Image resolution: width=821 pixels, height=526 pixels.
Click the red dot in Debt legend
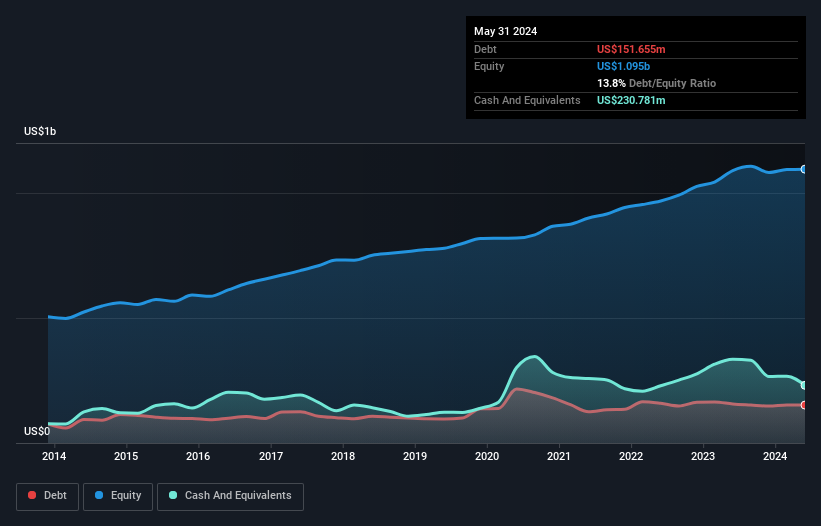(x=33, y=496)
